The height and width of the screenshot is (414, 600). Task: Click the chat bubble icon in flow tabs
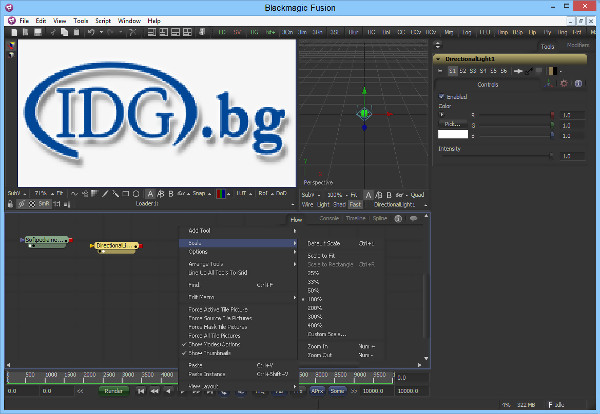[413, 218]
